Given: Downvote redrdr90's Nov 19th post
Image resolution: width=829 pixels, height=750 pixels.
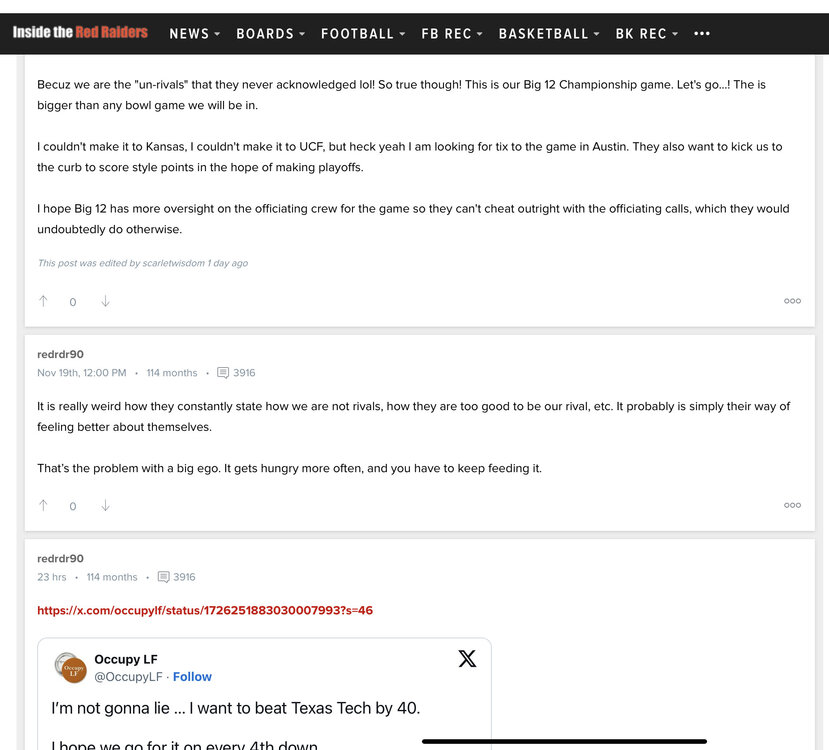Looking at the screenshot, I should pos(105,505).
